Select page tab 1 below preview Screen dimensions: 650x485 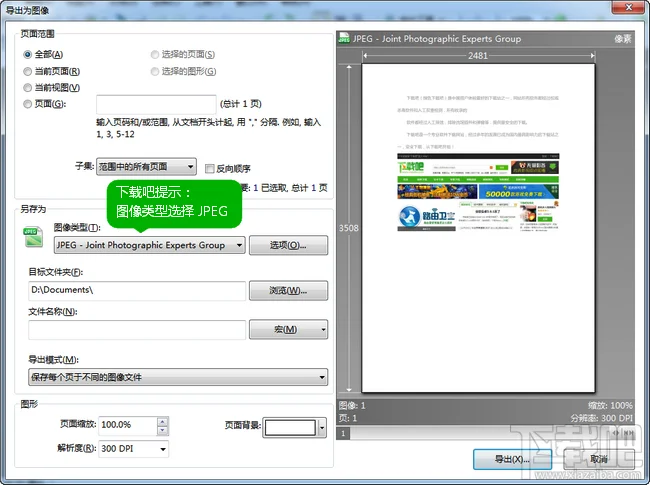pyautogui.click(x=343, y=434)
